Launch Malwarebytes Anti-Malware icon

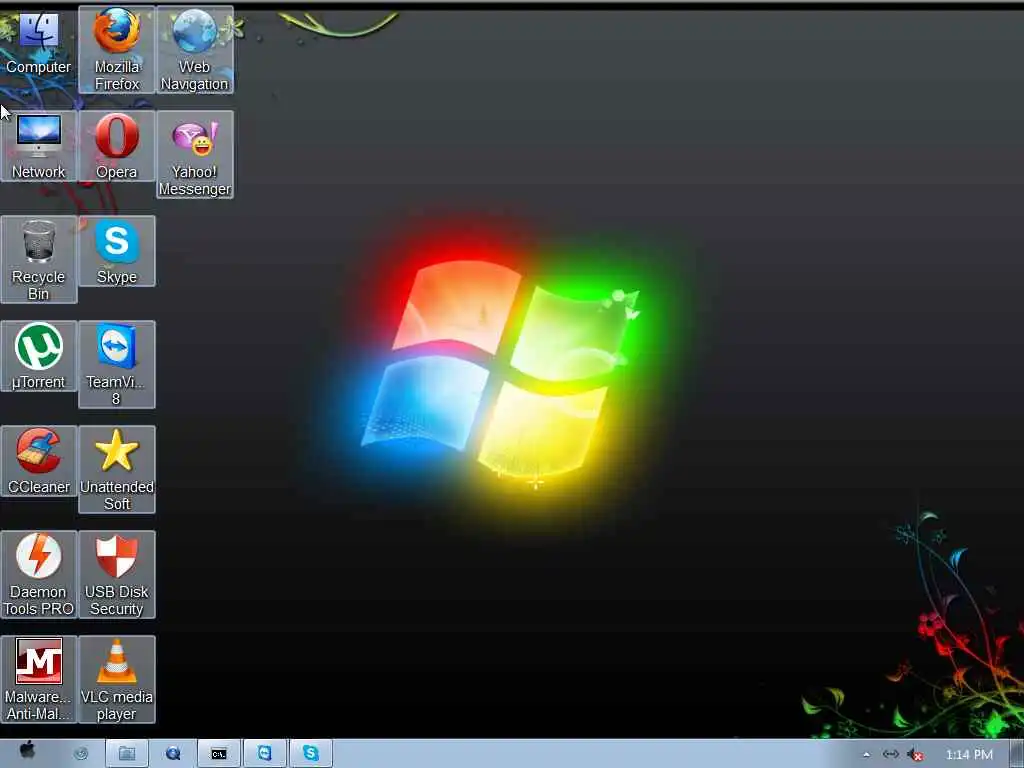coord(39,679)
